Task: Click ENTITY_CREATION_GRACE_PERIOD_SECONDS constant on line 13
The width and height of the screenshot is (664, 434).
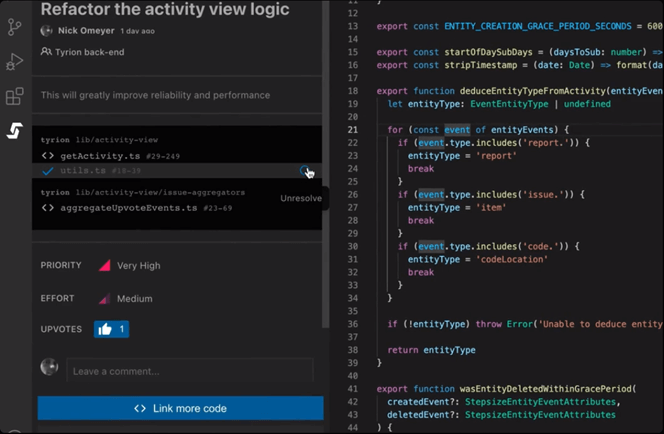Action: pos(538,26)
